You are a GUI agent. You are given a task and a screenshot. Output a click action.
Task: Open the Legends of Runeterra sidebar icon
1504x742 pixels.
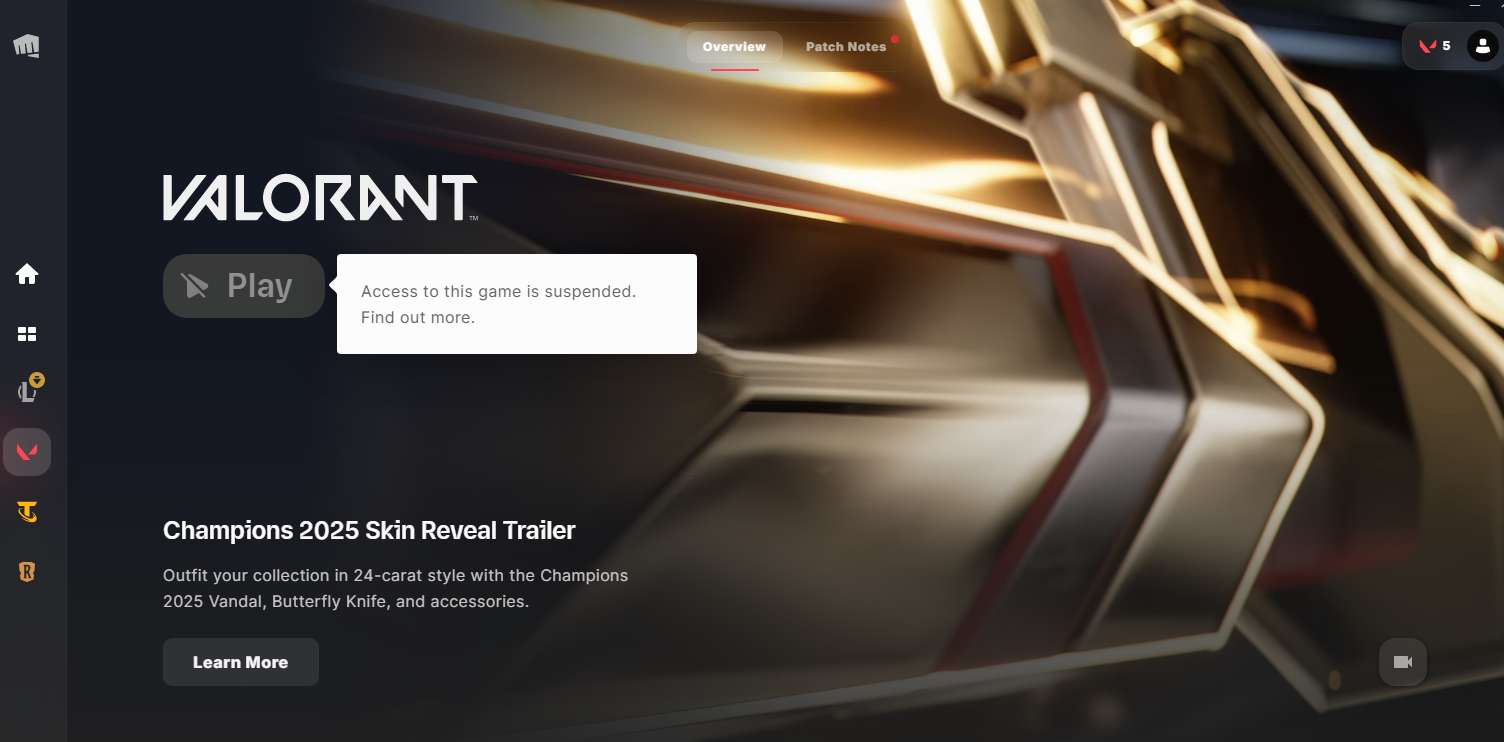pos(27,572)
